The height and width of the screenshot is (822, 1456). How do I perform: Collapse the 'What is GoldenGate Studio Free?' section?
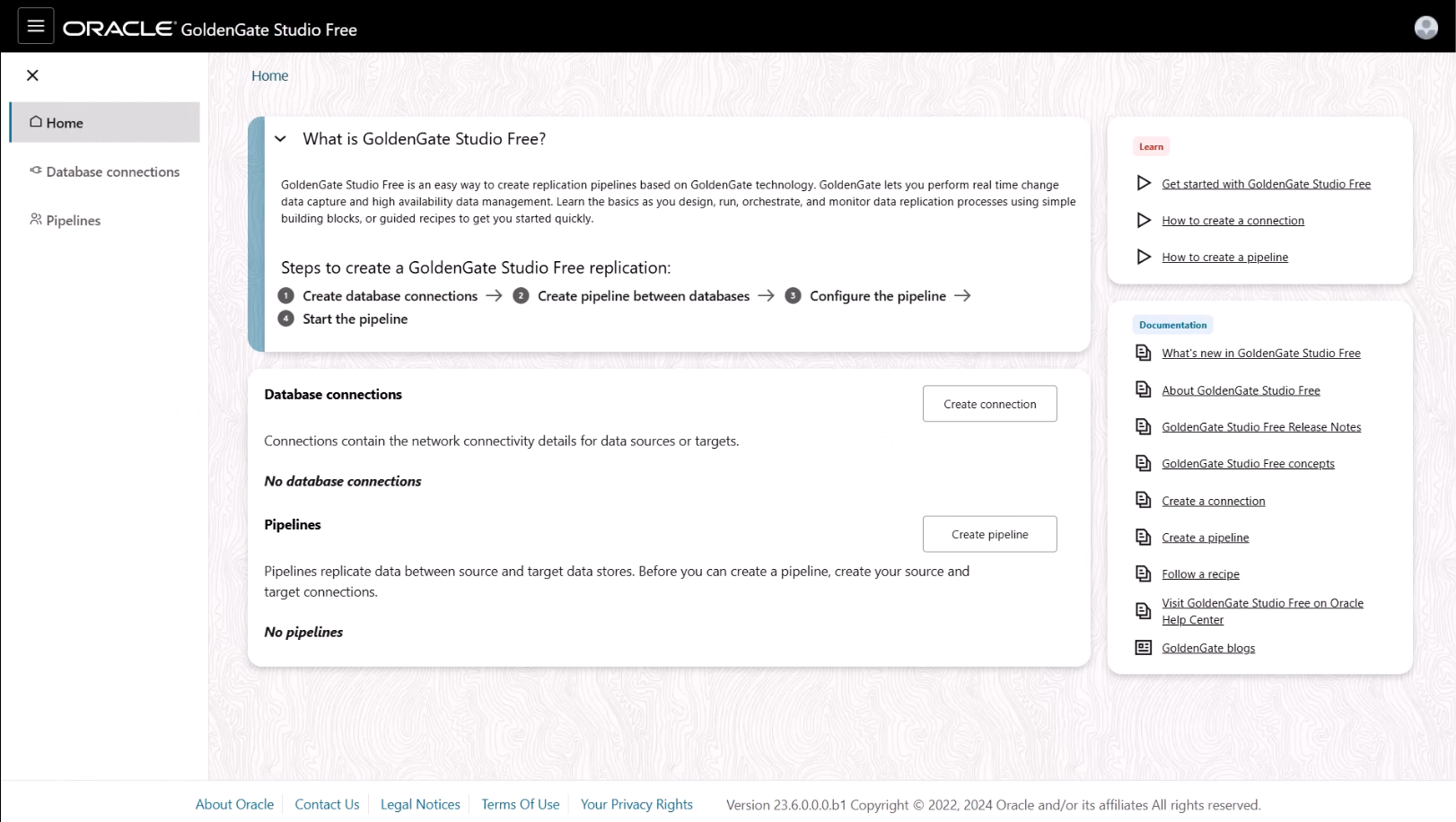[280, 139]
